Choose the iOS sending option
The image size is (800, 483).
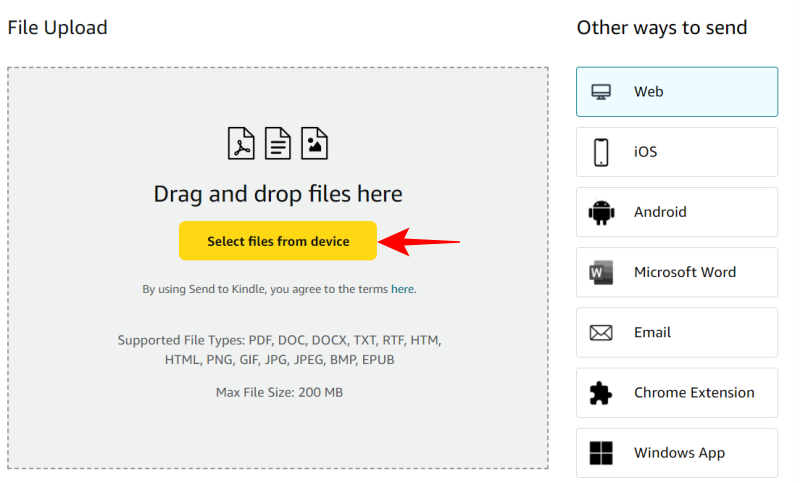coord(677,152)
